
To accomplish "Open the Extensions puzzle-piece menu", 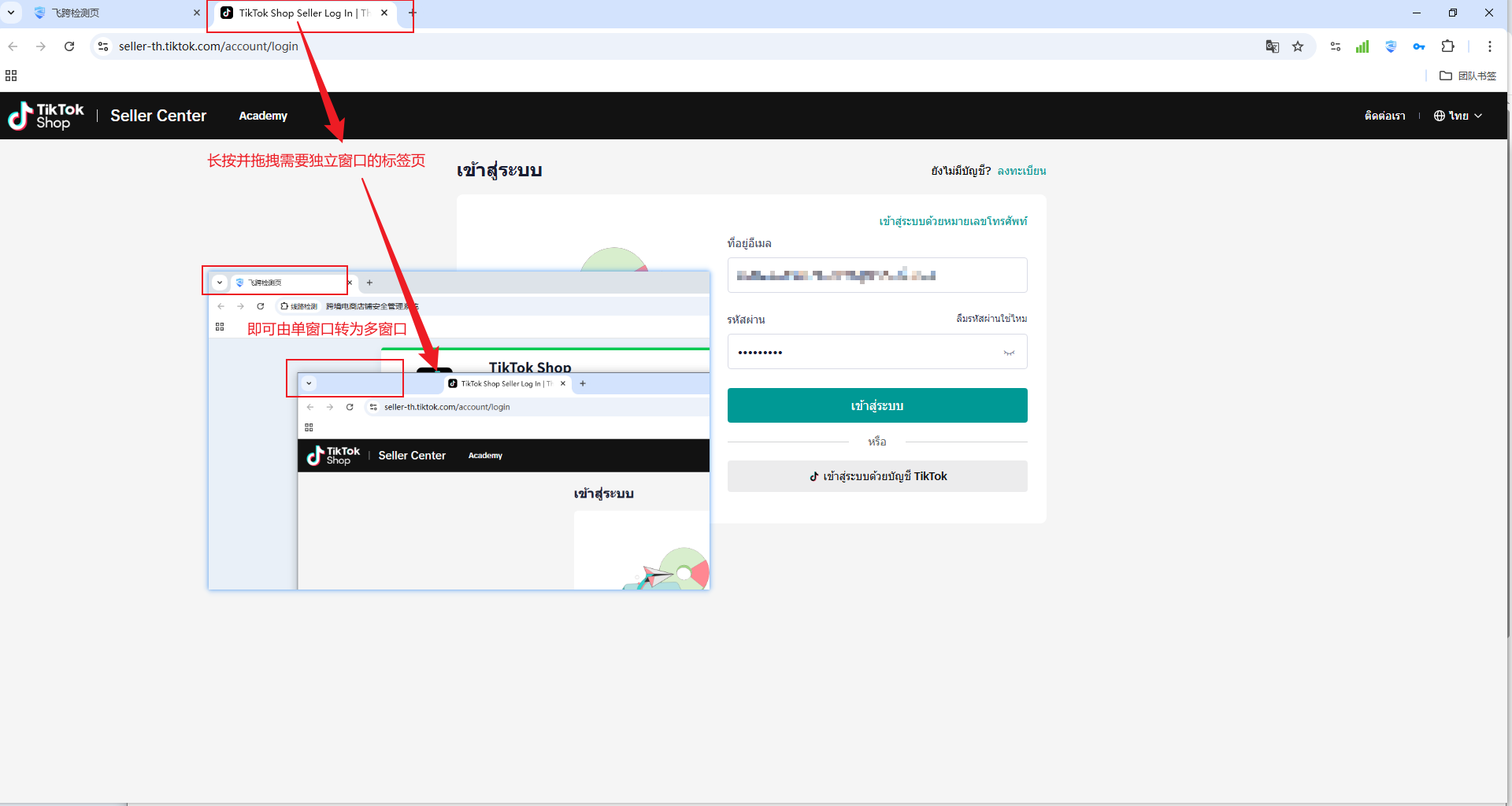I will (x=1447, y=46).
